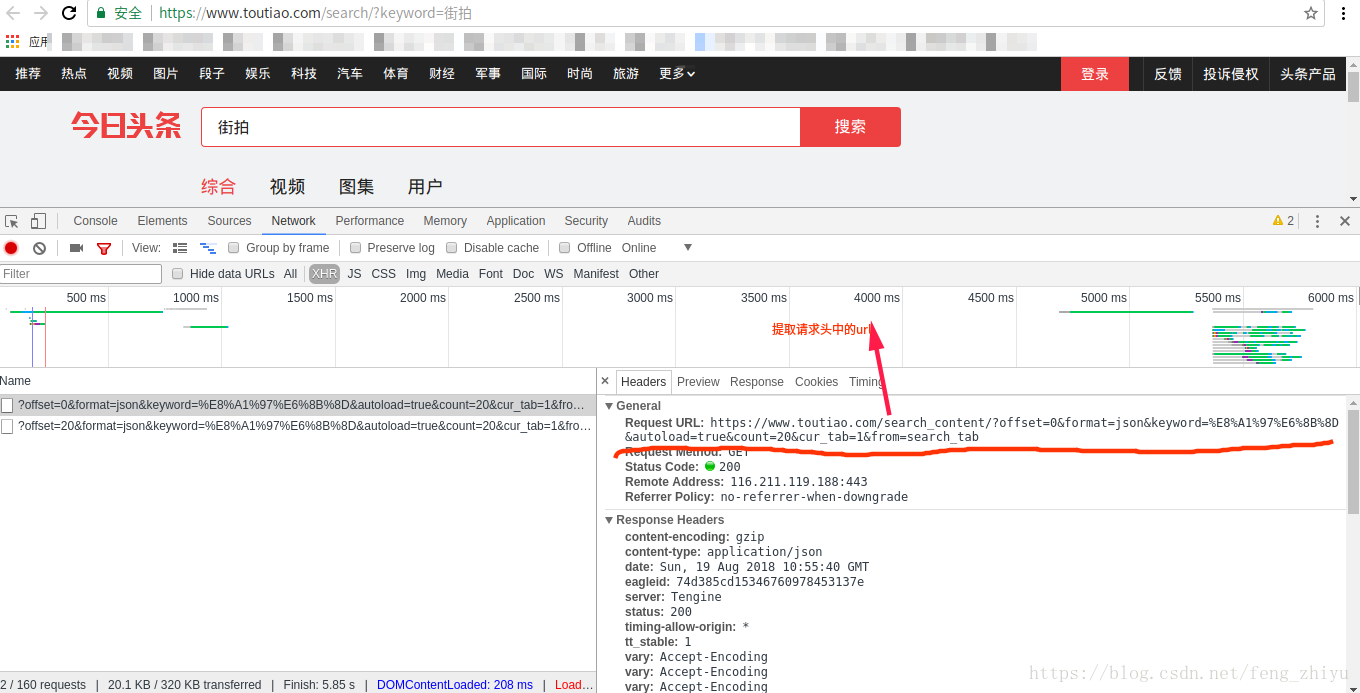Switch to large request rows view icon
This screenshot has height=693, width=1360.
[x=180, y=248]
